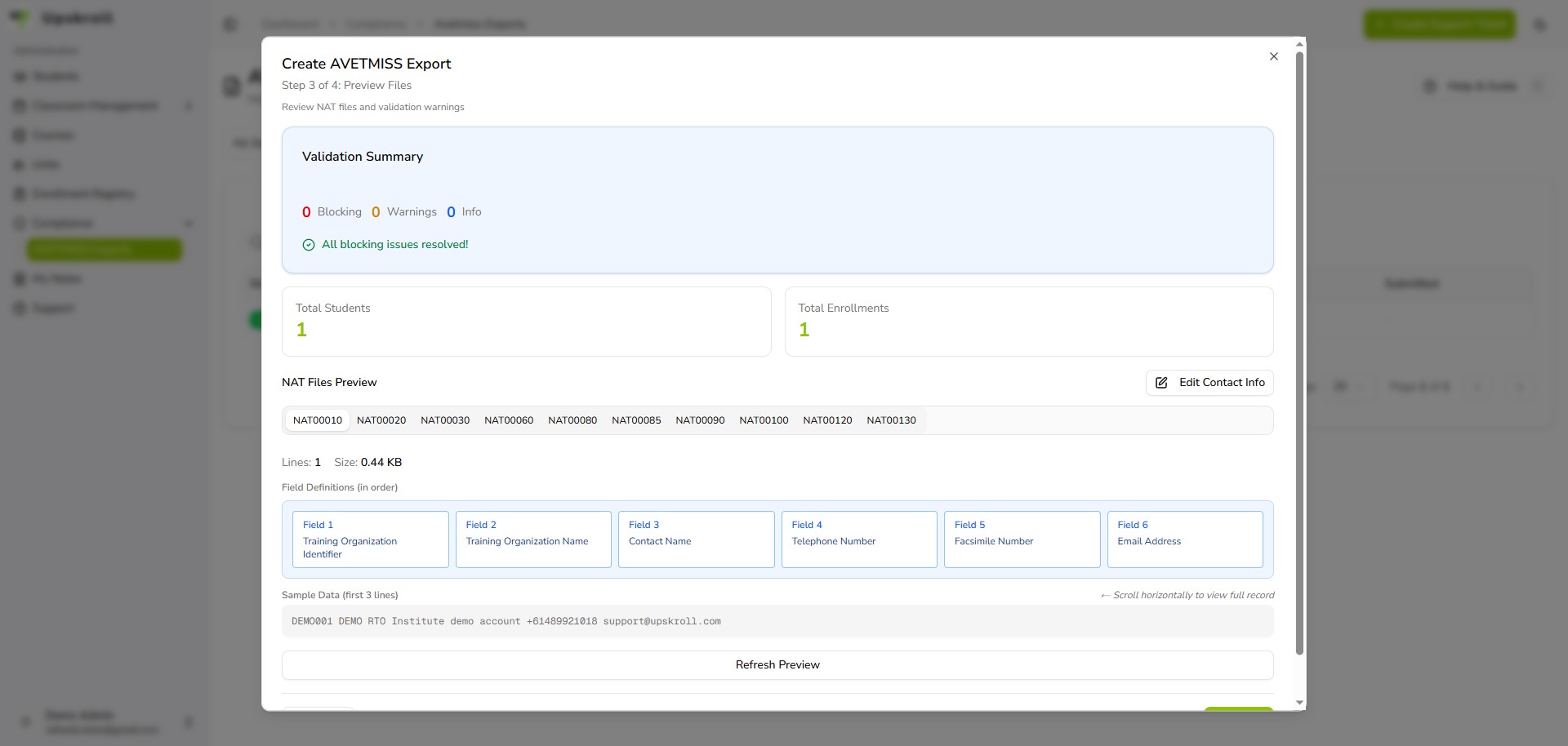Click the Refresh Preview button

tap(777, 665)
